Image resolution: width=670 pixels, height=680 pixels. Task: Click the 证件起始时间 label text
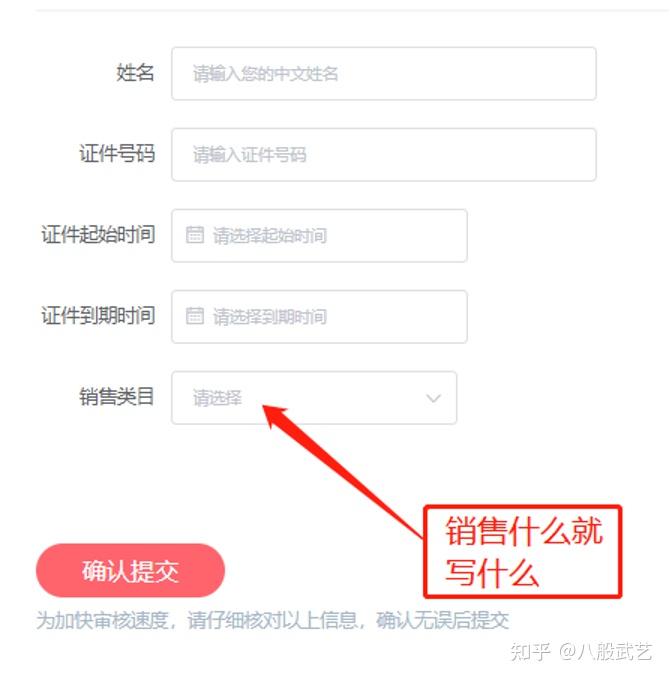tap(98, 235)
